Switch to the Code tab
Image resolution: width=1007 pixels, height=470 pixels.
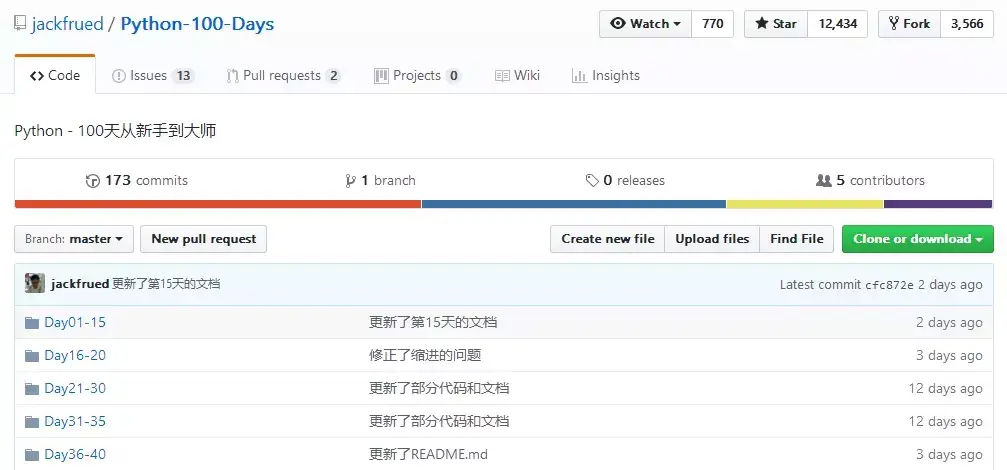click(x=55, y=76)
